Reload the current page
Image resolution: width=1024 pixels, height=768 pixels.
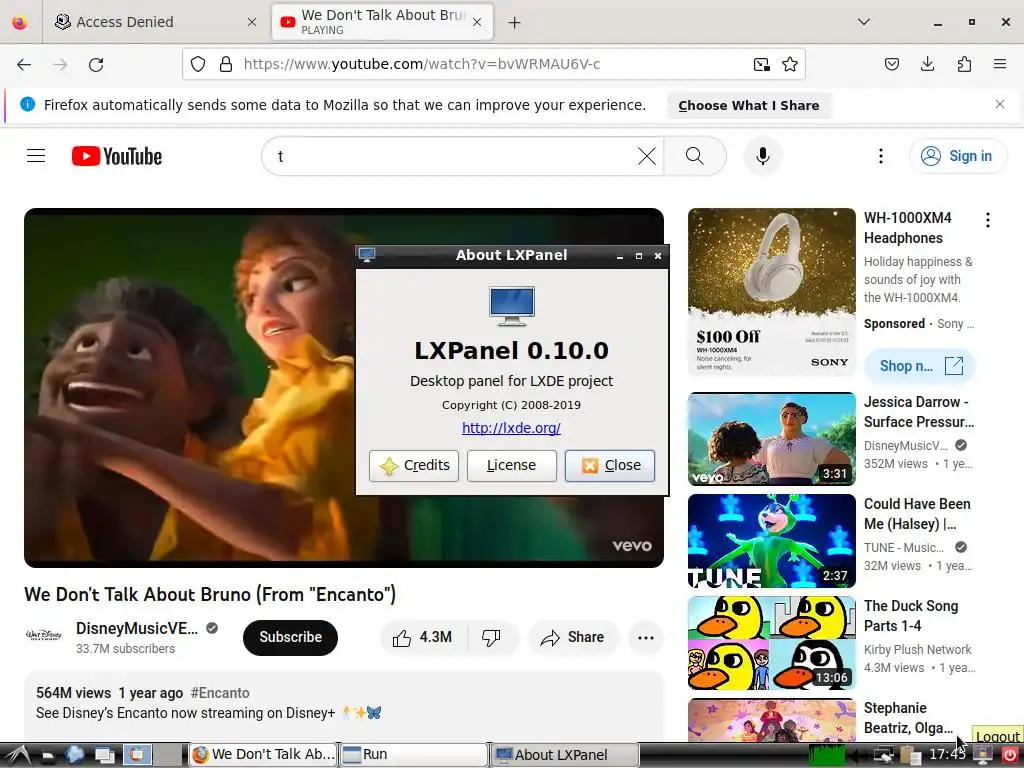[96, 64]
